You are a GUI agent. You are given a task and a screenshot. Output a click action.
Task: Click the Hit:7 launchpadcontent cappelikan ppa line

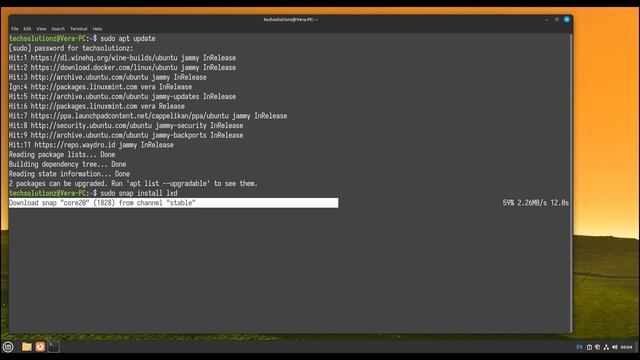point(148,116)
